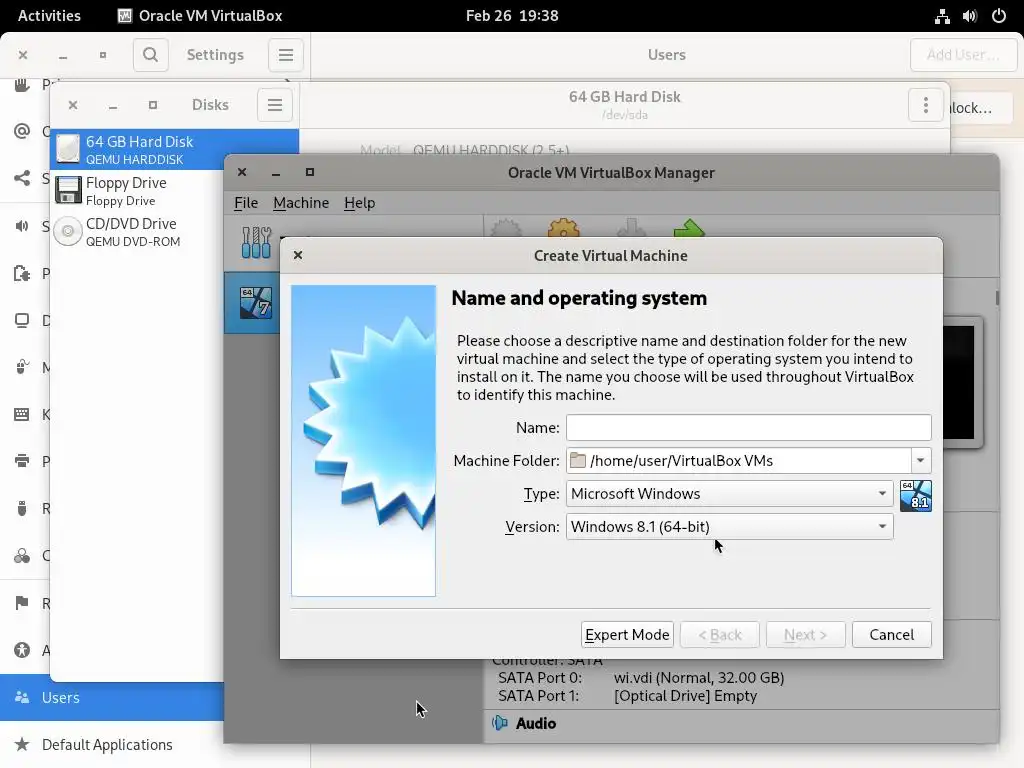1024x768 pixels.
Task: Click the folder icon in Machine Folder field
Action: (x=577, y=460)
